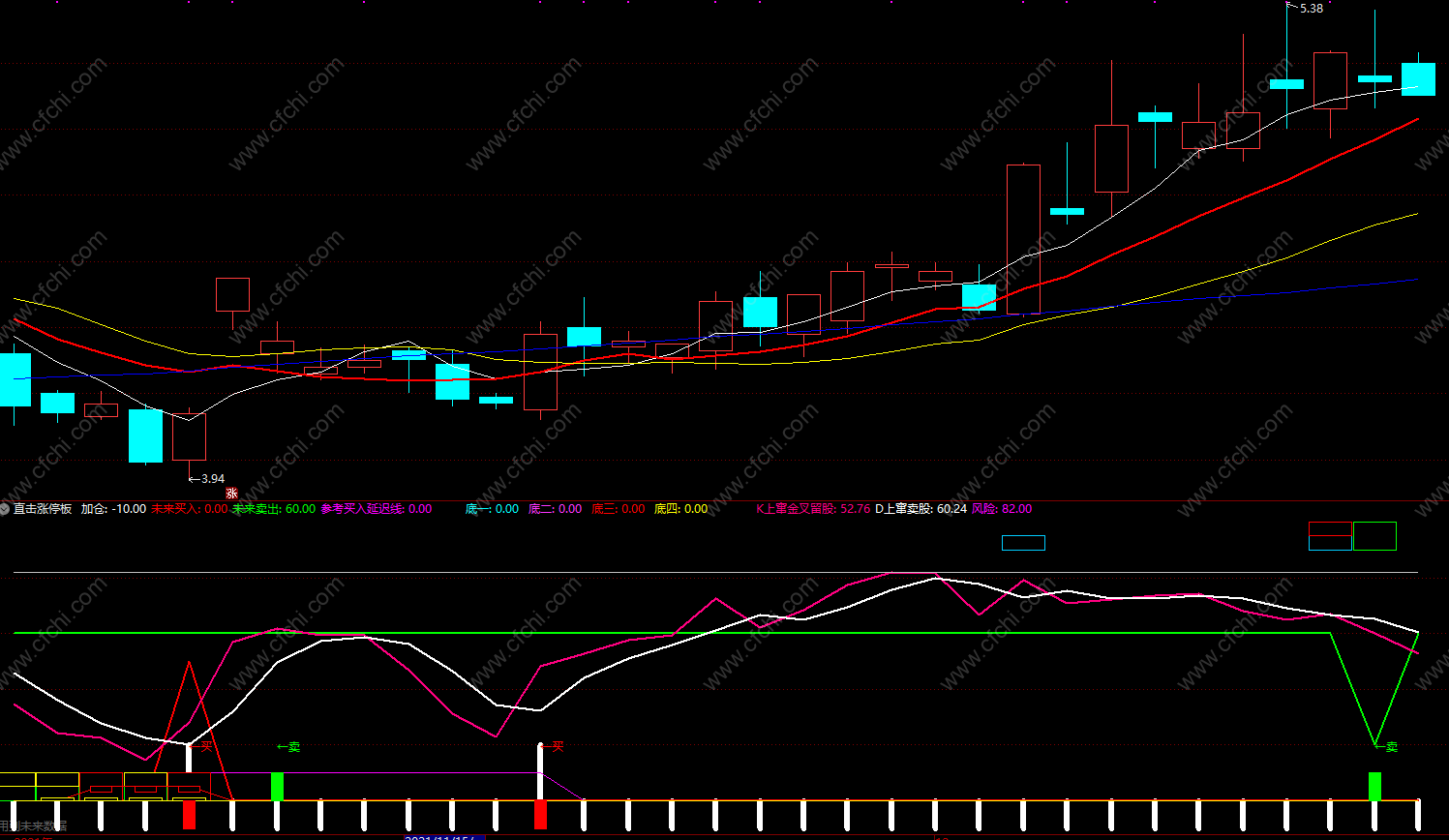Click the 5.38 high price label
Screen dimensions: 1449x840
pos(1312,9)
